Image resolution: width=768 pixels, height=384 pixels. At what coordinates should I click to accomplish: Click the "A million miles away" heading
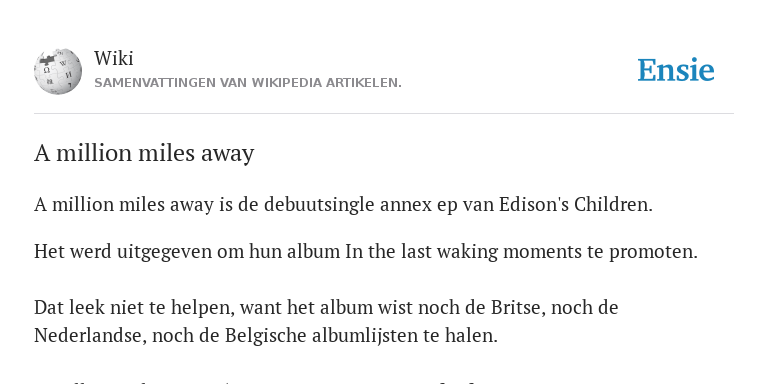(x=144, y=153)
